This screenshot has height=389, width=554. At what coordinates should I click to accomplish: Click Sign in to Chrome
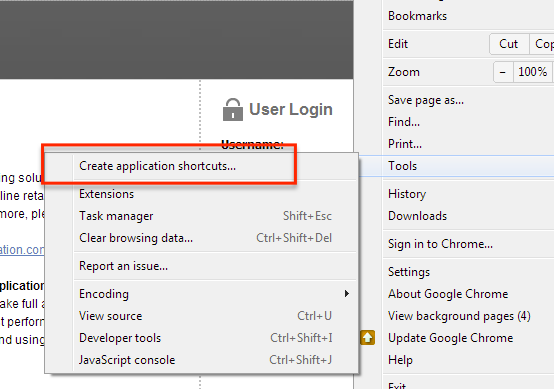pos(468,244)
